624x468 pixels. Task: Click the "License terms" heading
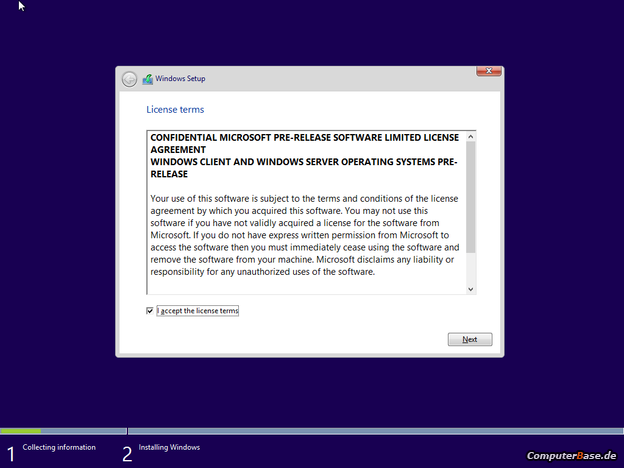coord(175,109)
